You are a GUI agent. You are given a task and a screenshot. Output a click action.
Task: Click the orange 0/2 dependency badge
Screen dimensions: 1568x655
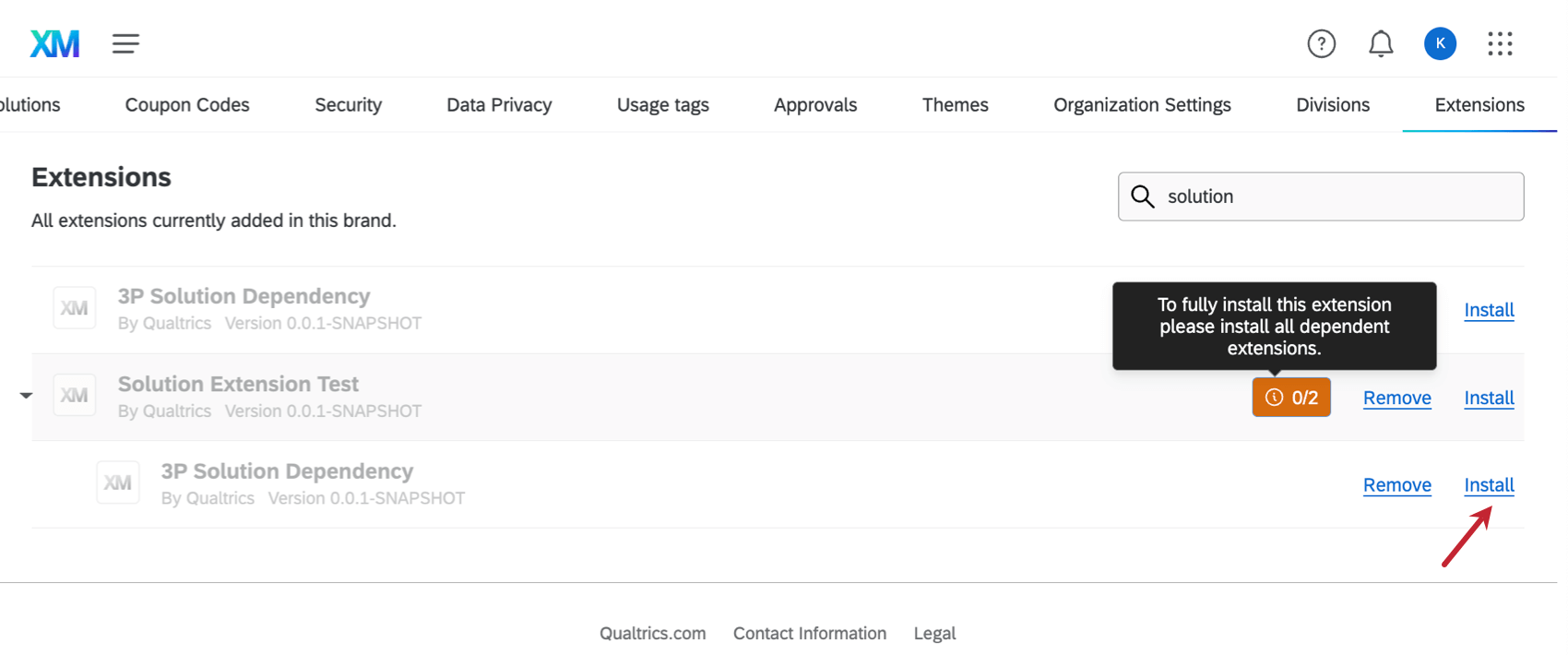coord(1290,398)
